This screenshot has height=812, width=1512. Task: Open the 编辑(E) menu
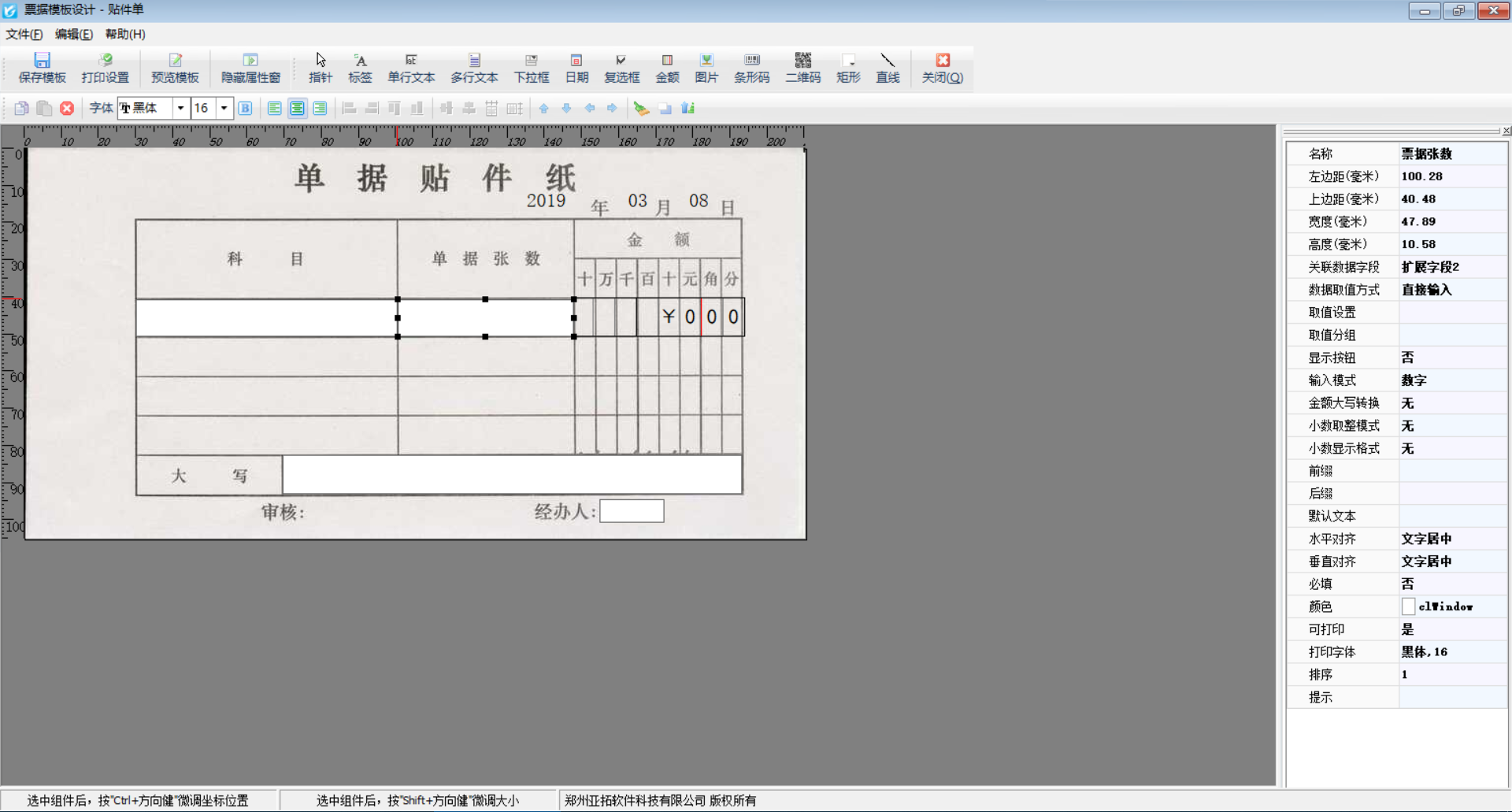pyautogui.click(x=73, y=34)
